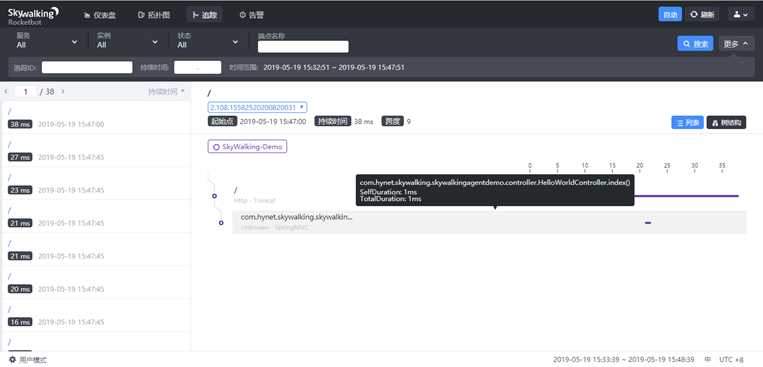This screenshot has width=763, height=367.
Task: Open footer time range 2019-05-19 15:33:39 picker
Action: (x=623, y=360)
